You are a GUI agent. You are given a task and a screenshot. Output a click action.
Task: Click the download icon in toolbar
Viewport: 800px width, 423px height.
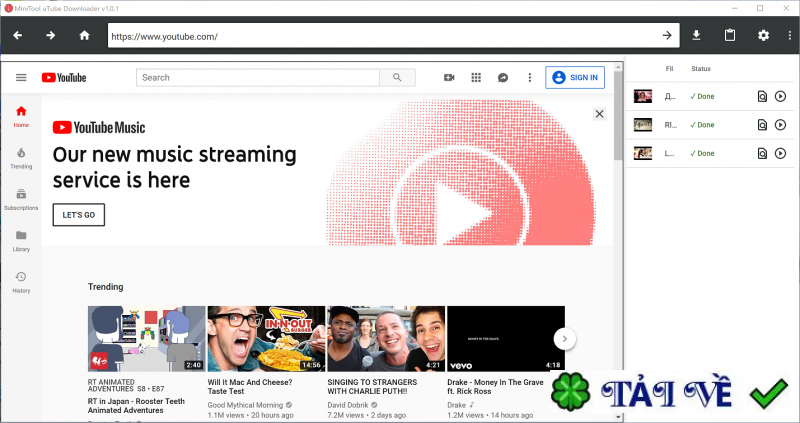coord(697,36)
